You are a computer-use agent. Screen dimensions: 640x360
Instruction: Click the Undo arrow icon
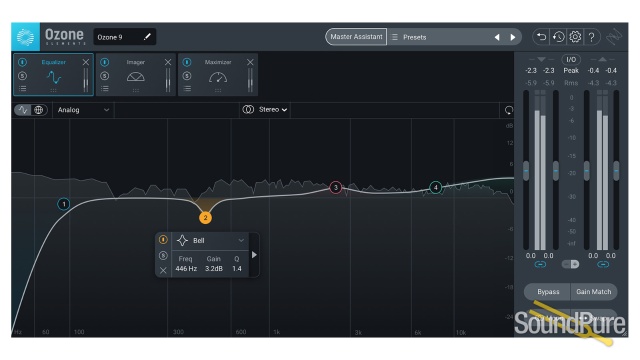point(541,37)
